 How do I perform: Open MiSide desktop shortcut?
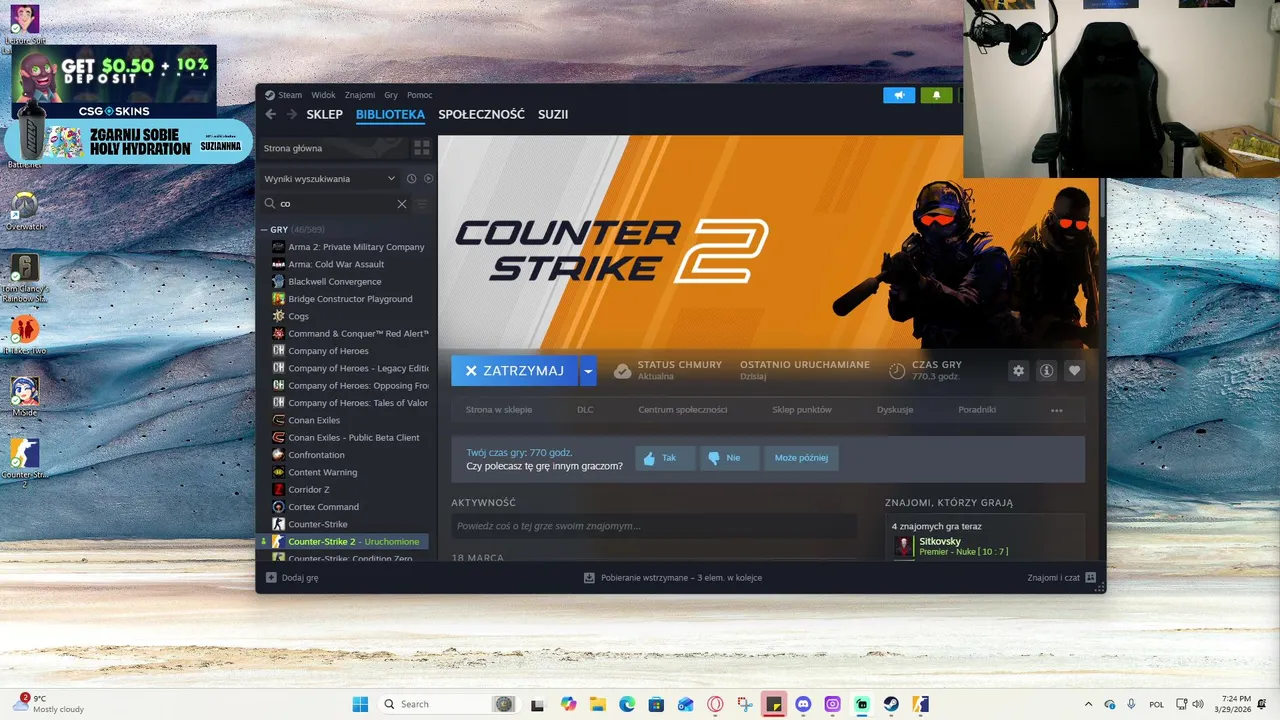point(24,396)
